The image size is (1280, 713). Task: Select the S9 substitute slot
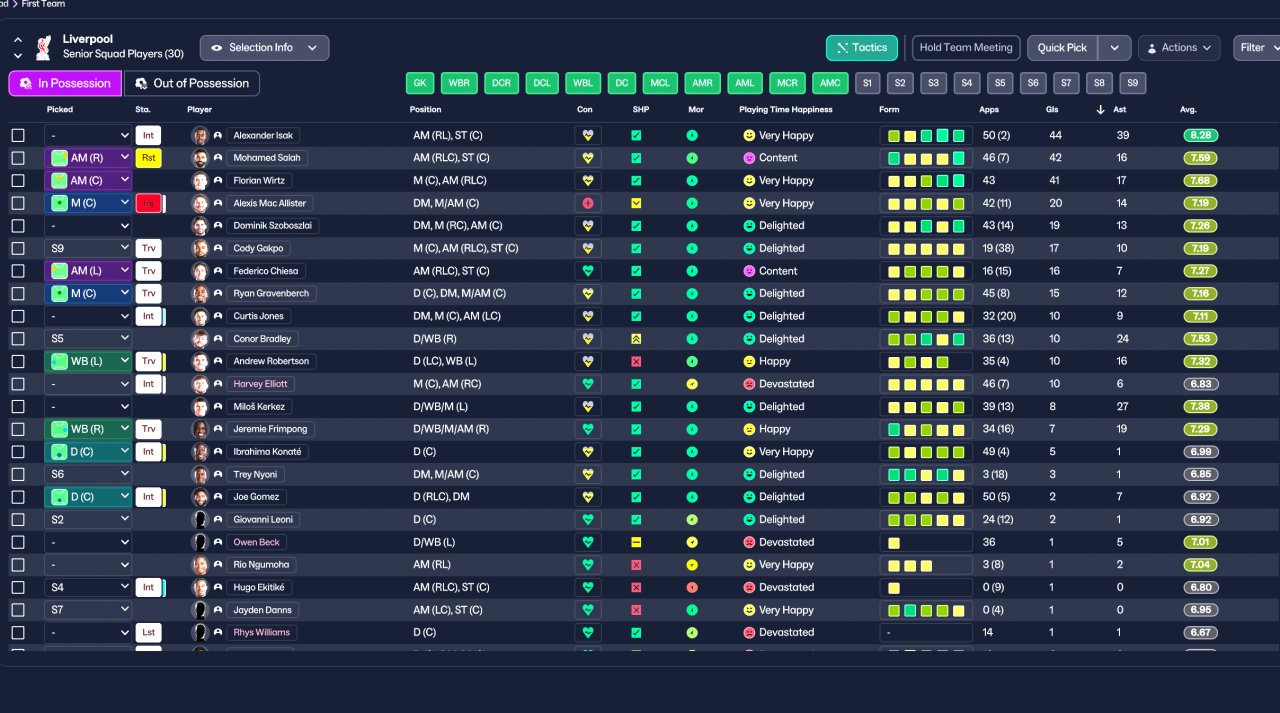pyautogui.click(x=1133, y=83)
